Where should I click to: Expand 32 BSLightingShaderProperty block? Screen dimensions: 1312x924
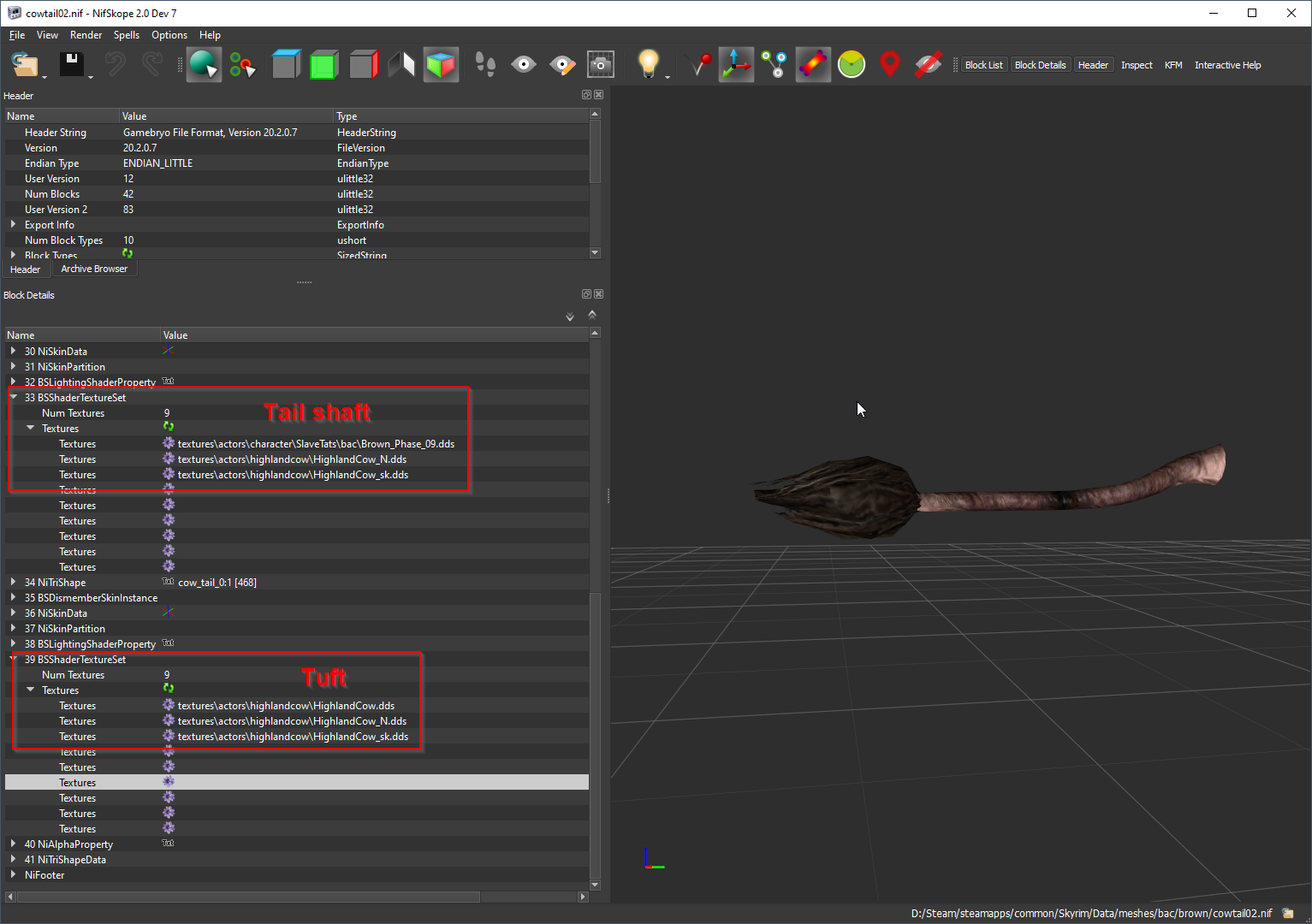[13, 382]
